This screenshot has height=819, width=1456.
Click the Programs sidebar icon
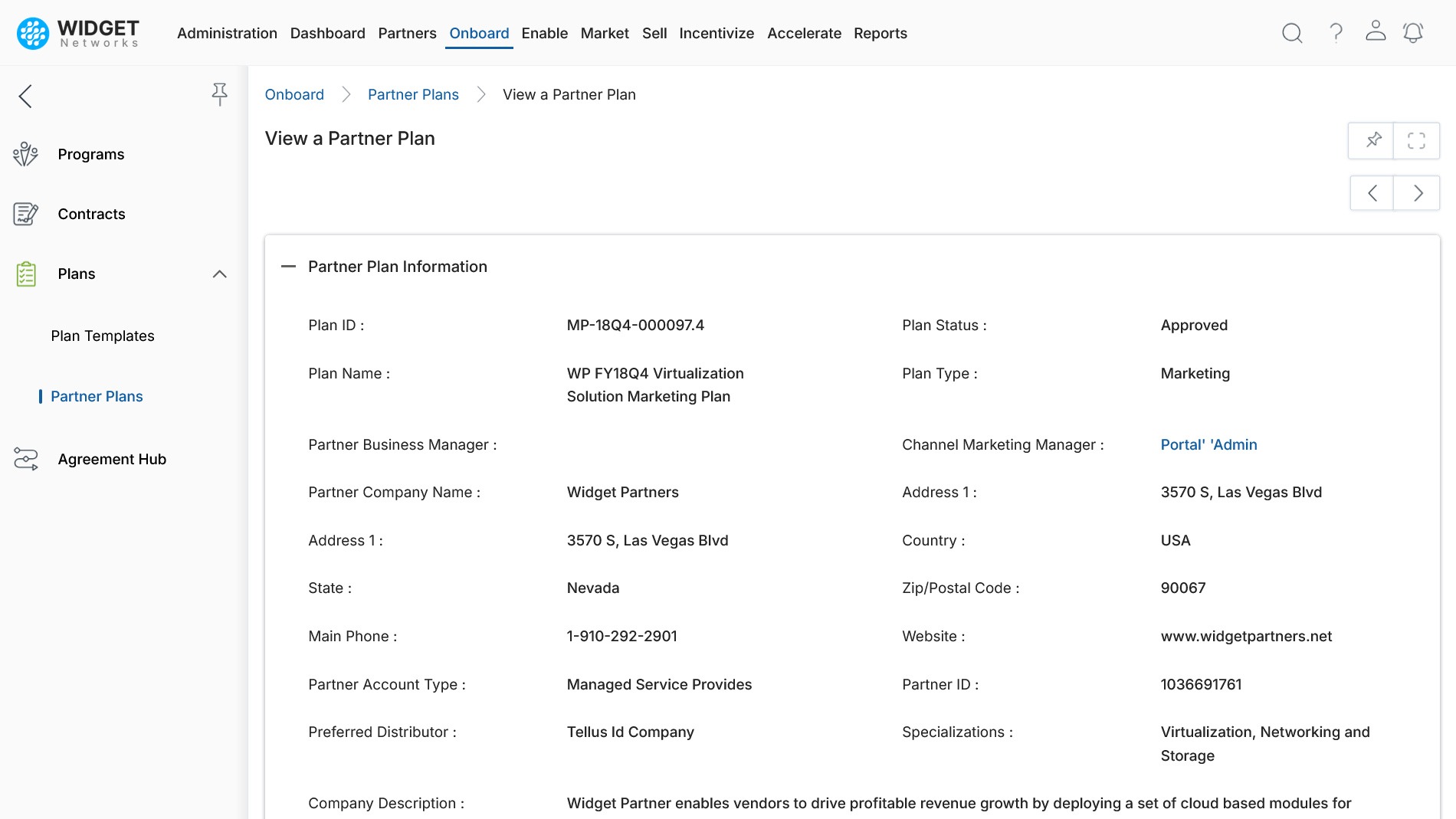pyautogui.click(x=25, y=154)
